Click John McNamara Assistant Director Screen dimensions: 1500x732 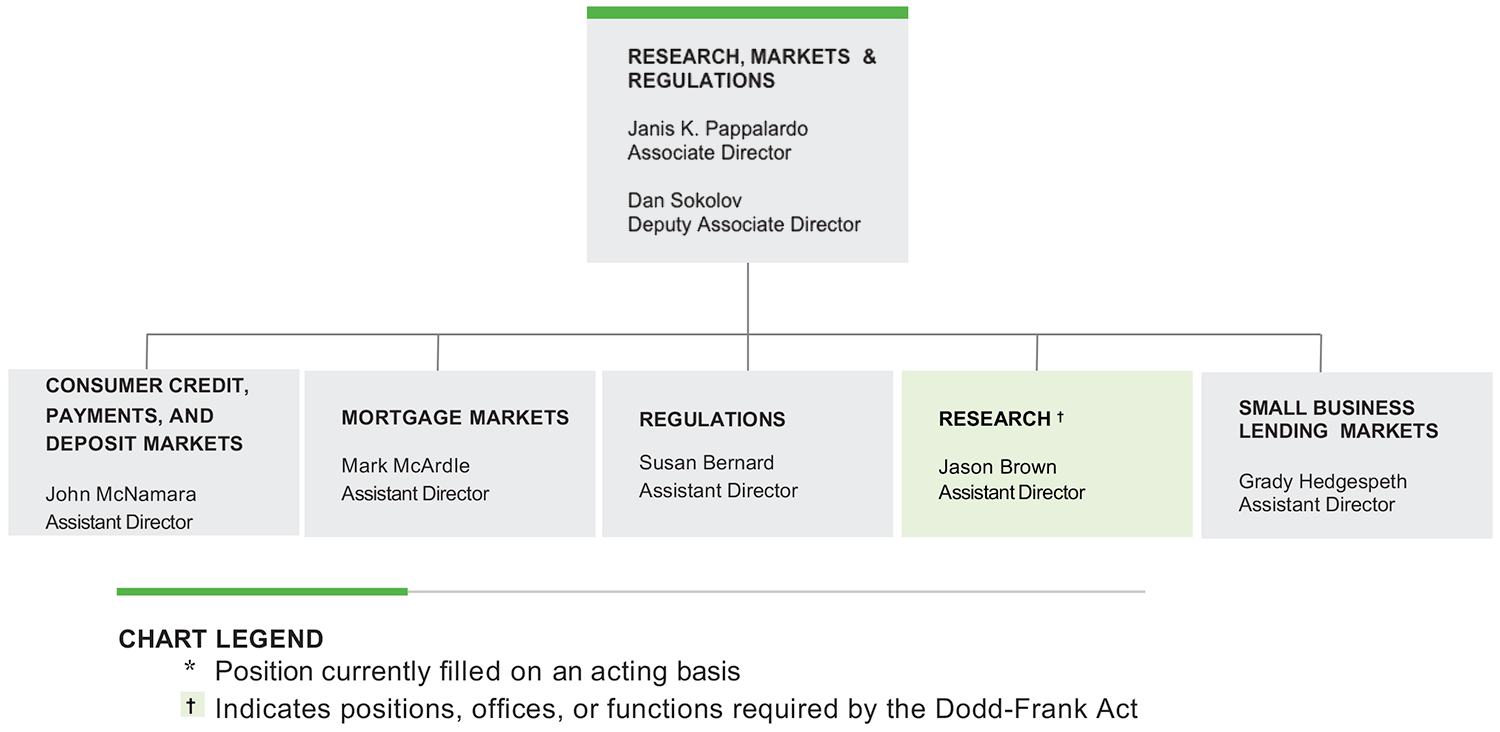(121, 508)
